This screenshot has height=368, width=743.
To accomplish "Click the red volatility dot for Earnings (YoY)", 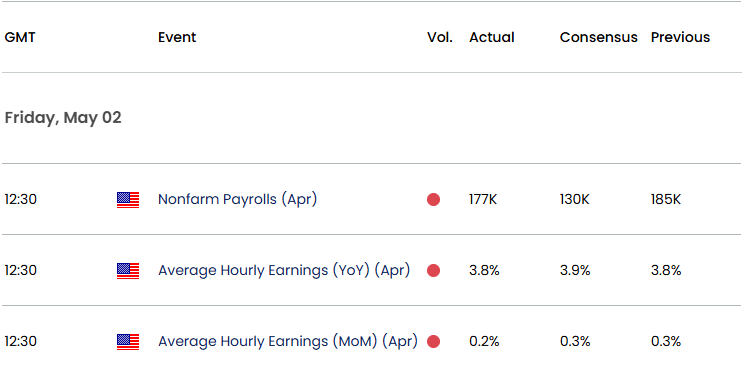I will click(433, 271).
